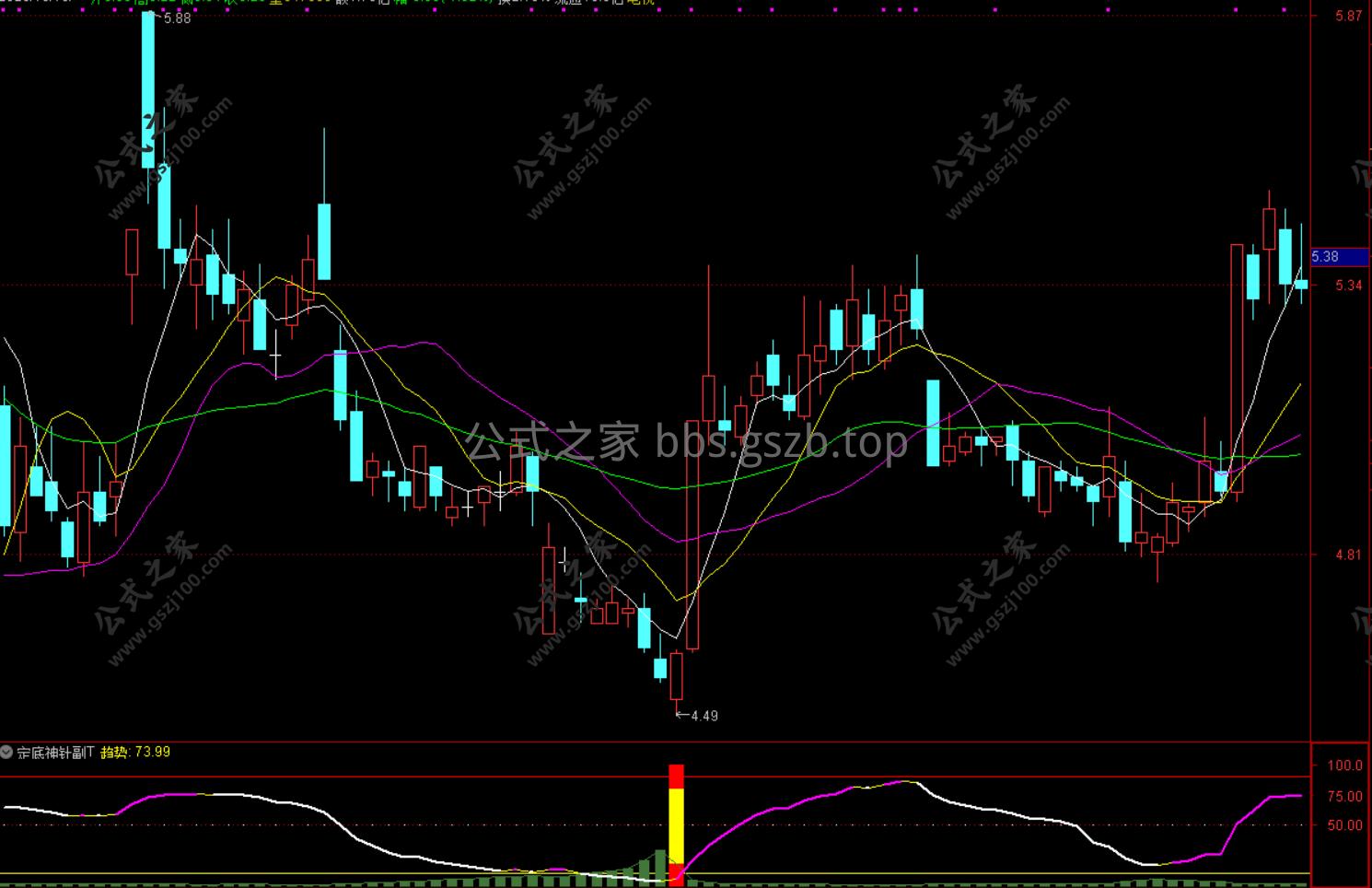
Task: Click the 75.00 level on indicator axis
Action: [1345, 797]
